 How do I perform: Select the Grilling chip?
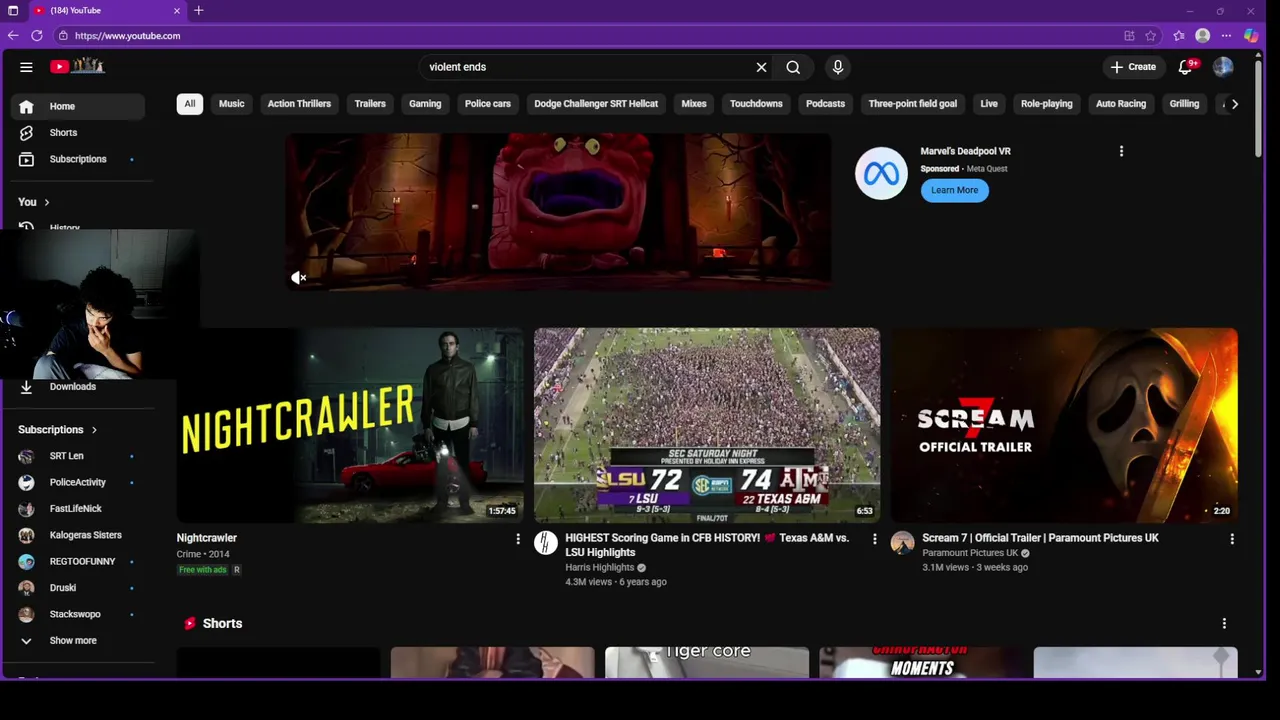pos(1184,104)
